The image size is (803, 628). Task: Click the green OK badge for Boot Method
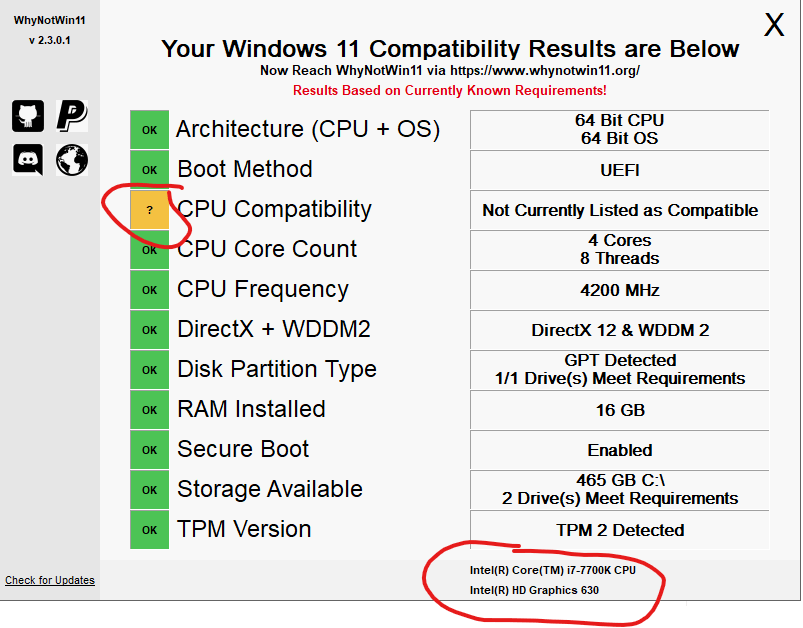point(150,170)
